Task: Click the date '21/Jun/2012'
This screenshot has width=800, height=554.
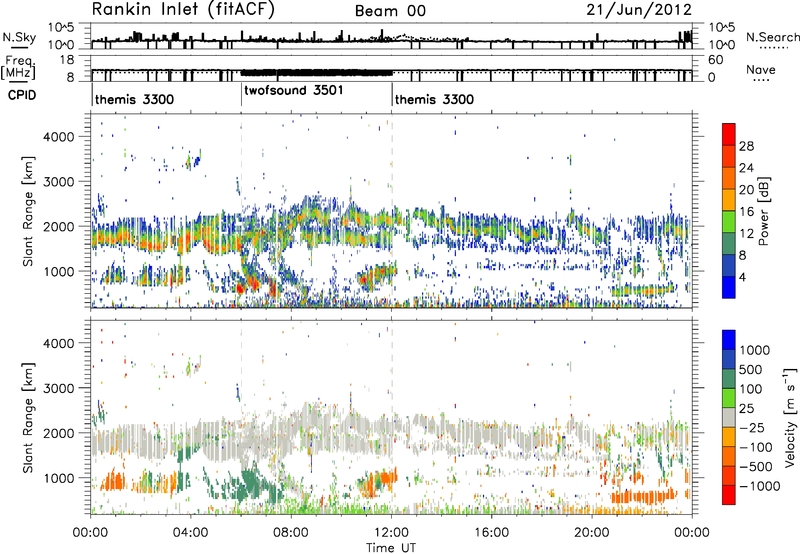Action: 639,10
